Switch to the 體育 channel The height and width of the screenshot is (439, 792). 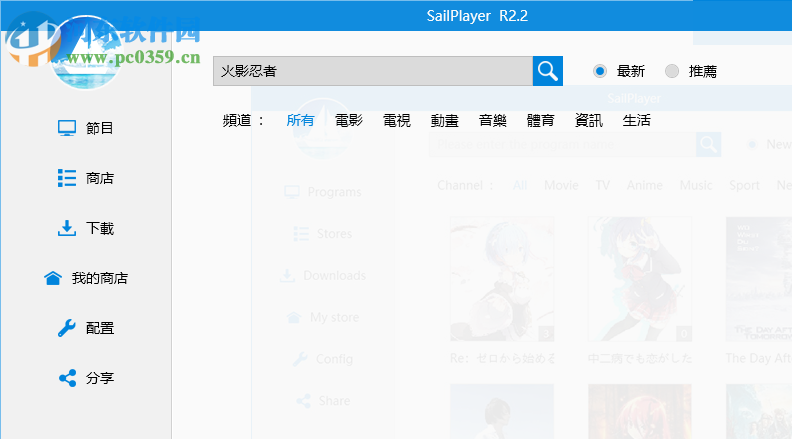pos(540,120)
